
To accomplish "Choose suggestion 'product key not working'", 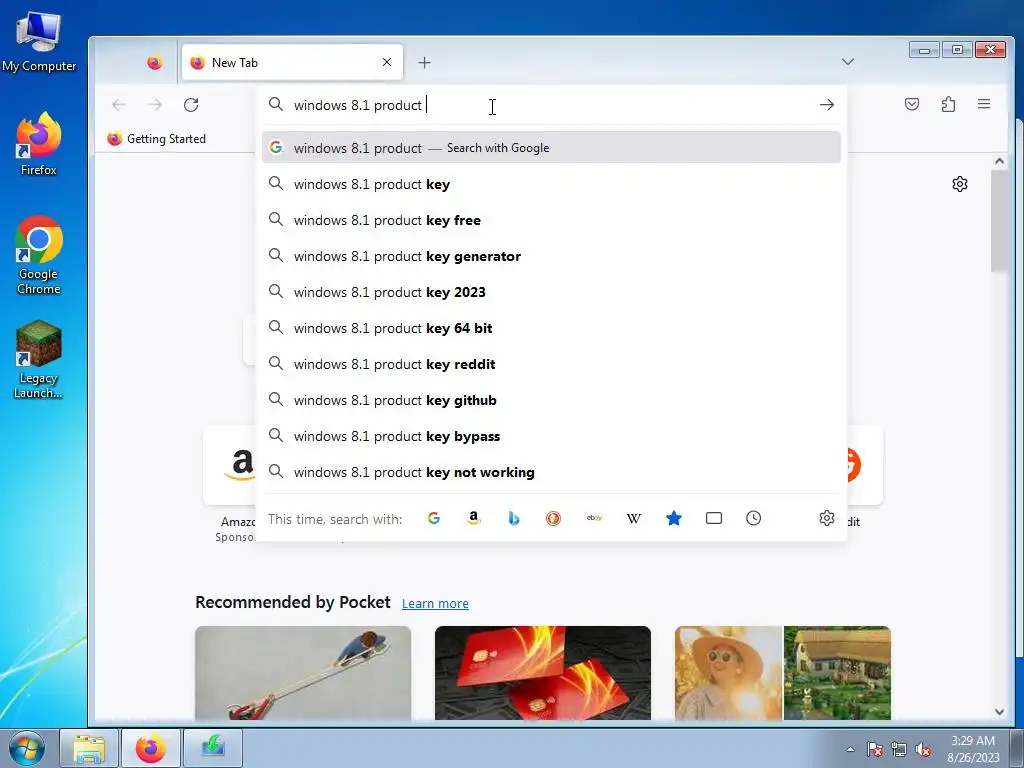I will coord(551,472).
